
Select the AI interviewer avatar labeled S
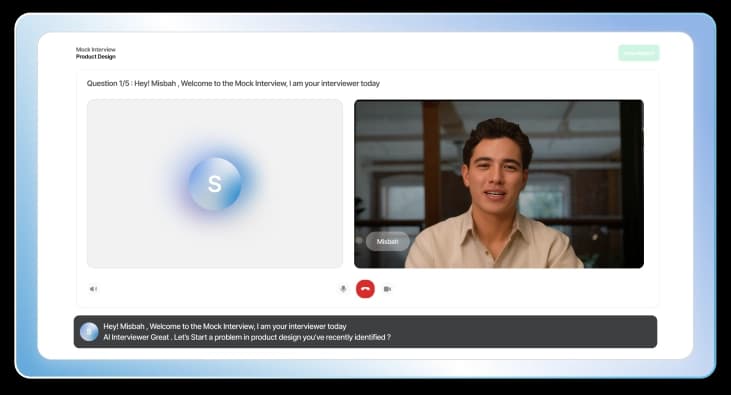(215, 184)
